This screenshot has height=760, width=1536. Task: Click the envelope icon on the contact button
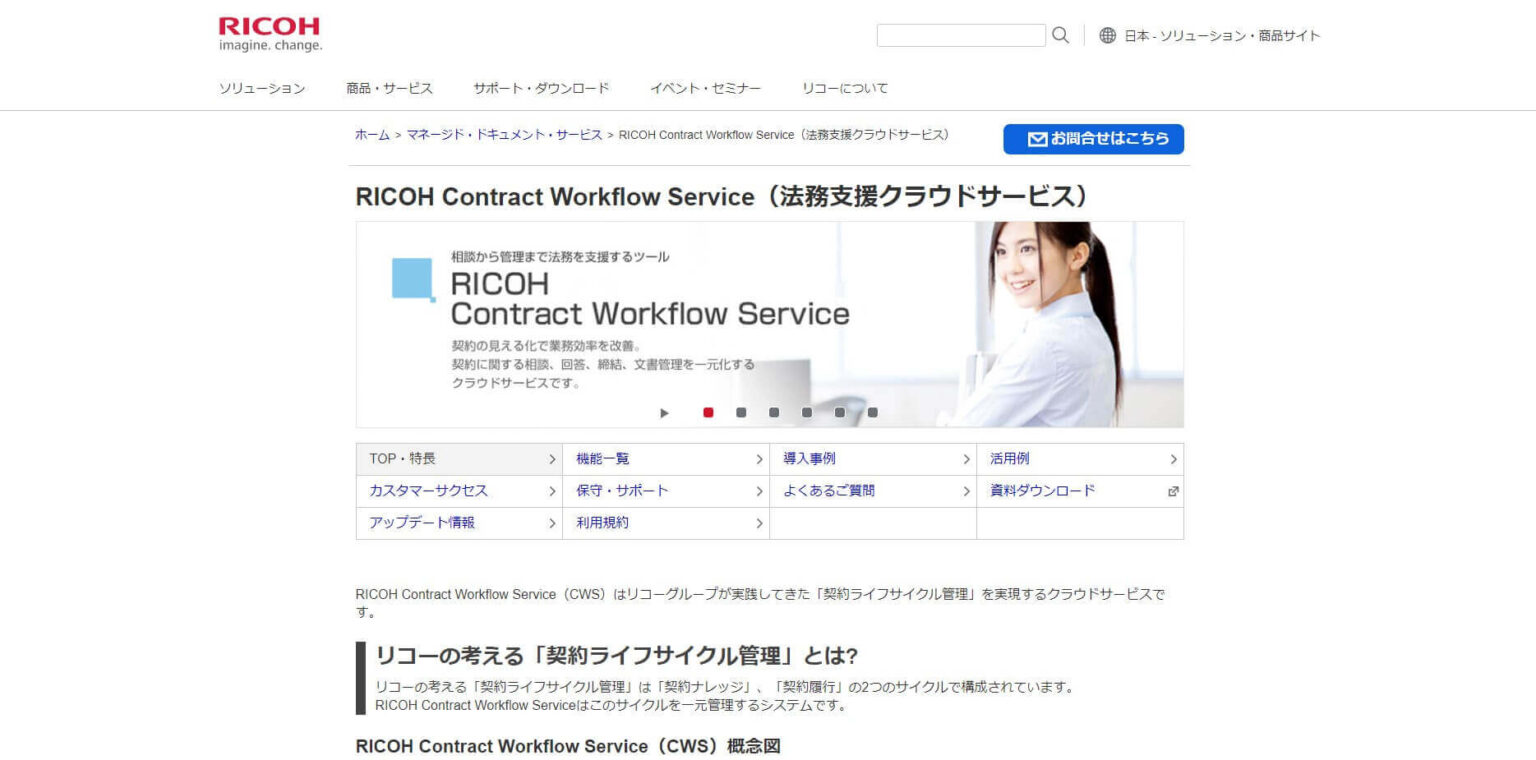click(1037, 139)
